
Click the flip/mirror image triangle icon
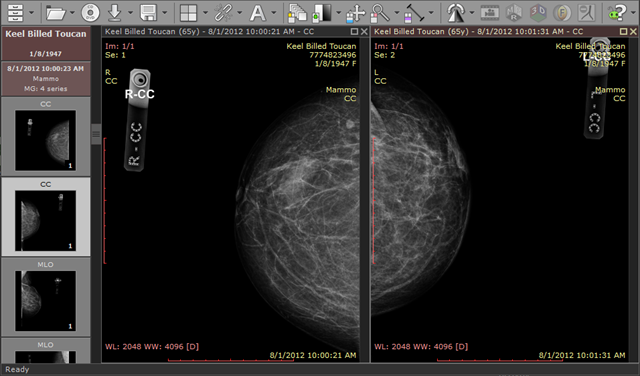456,13
